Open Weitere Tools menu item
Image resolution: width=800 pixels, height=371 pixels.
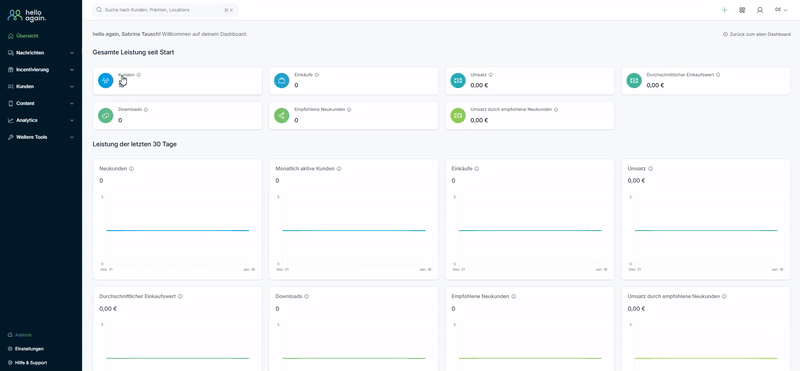click(x=31, y=137)
